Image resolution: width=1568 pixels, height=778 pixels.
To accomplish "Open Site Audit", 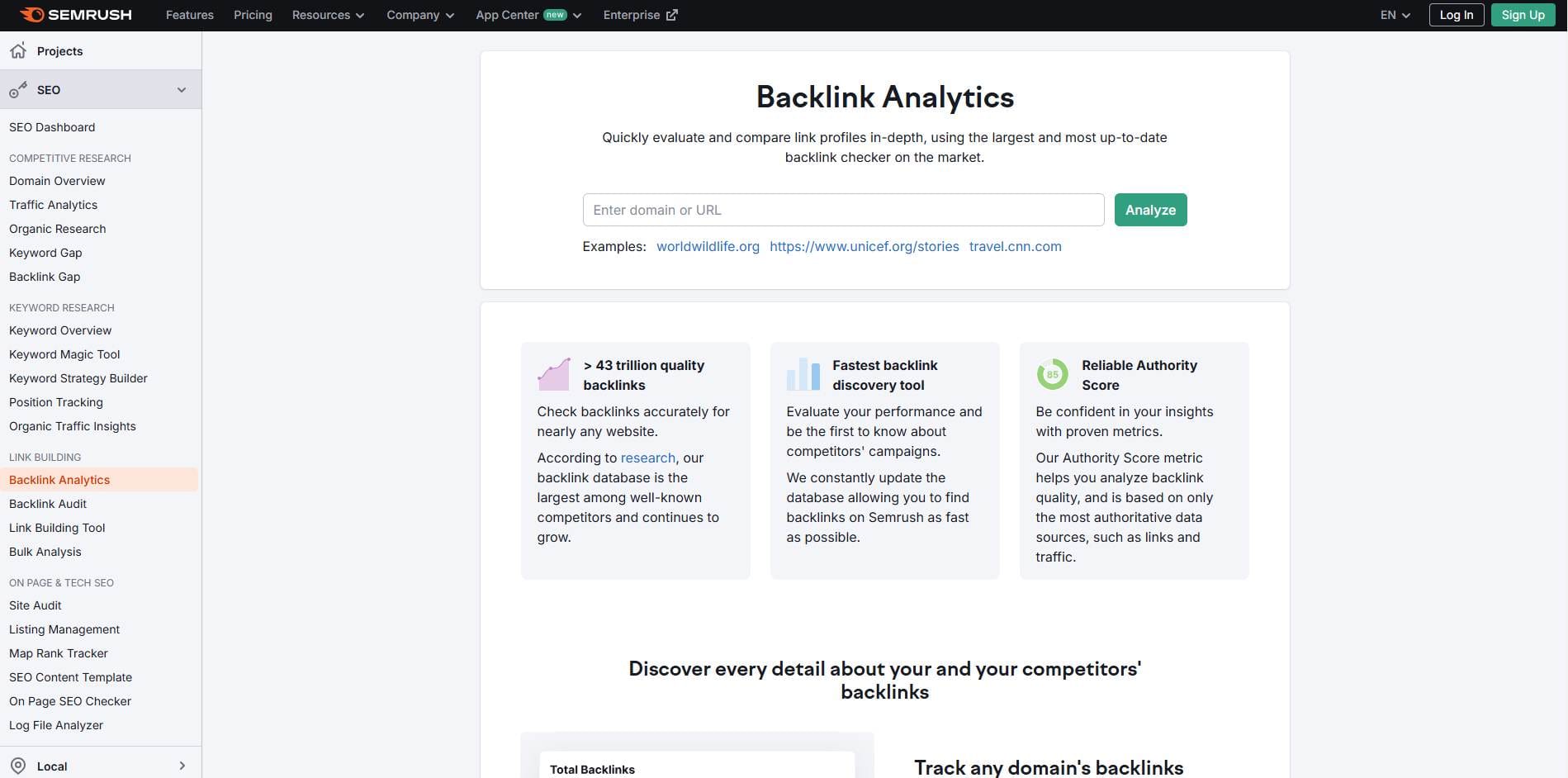I will coord(36,605).
